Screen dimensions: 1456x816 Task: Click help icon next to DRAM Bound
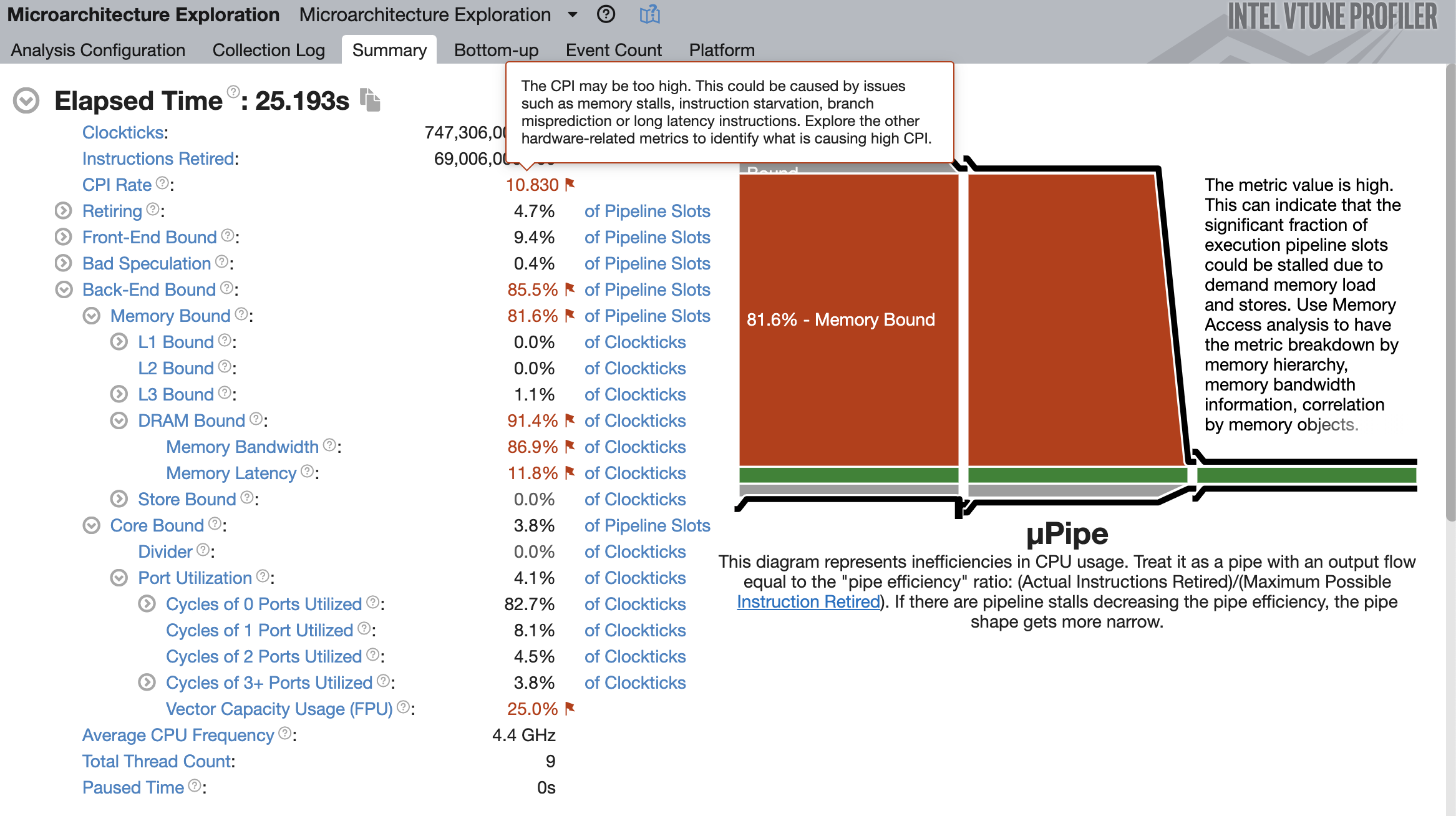coord(256,419)
